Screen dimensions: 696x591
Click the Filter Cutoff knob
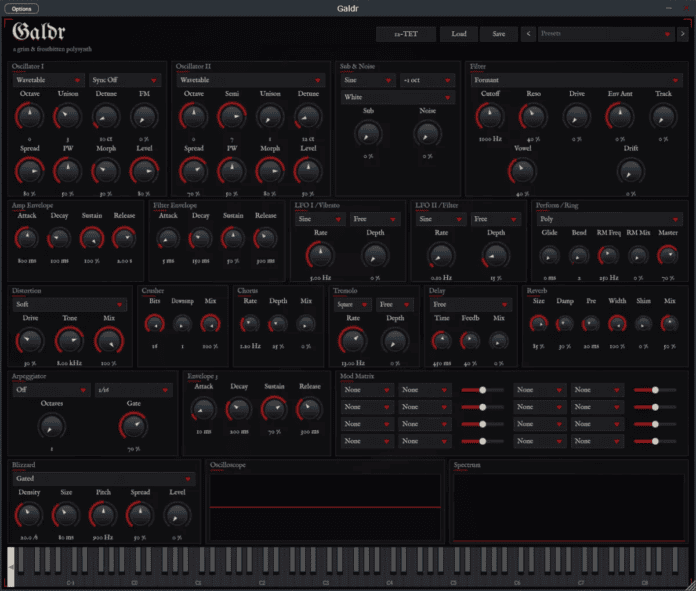[x=490, y=116]
